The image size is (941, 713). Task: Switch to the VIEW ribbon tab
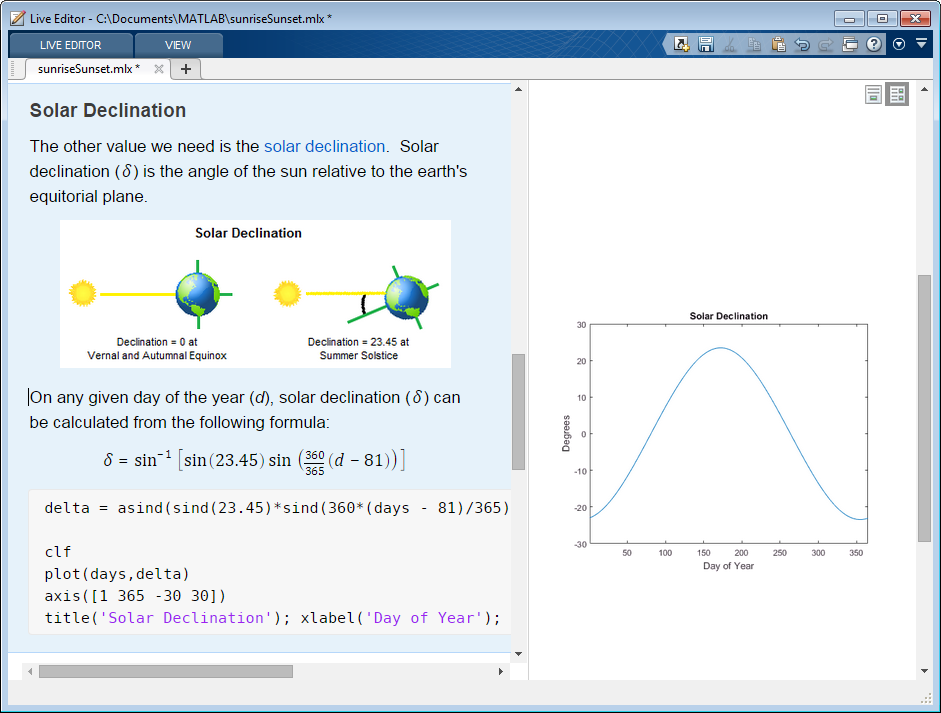pos(178,44)
